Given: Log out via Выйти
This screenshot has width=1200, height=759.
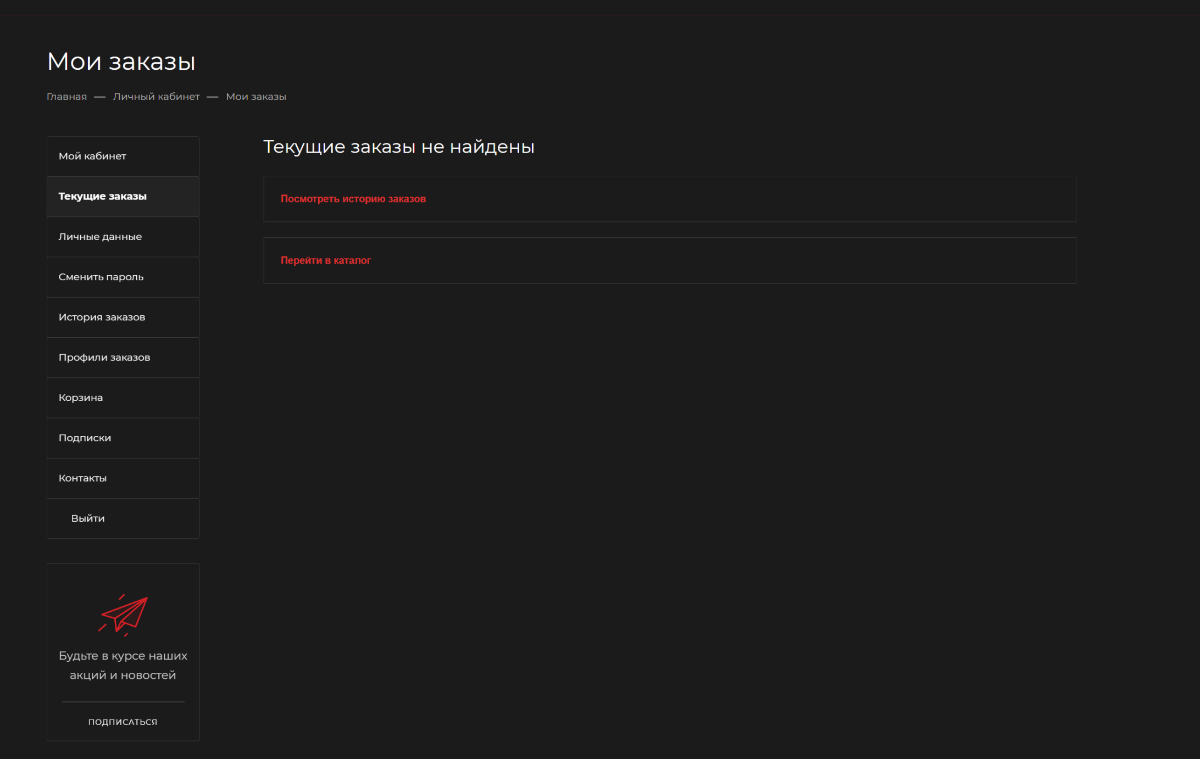Looking at the screenshot, I should click(88, 518).
